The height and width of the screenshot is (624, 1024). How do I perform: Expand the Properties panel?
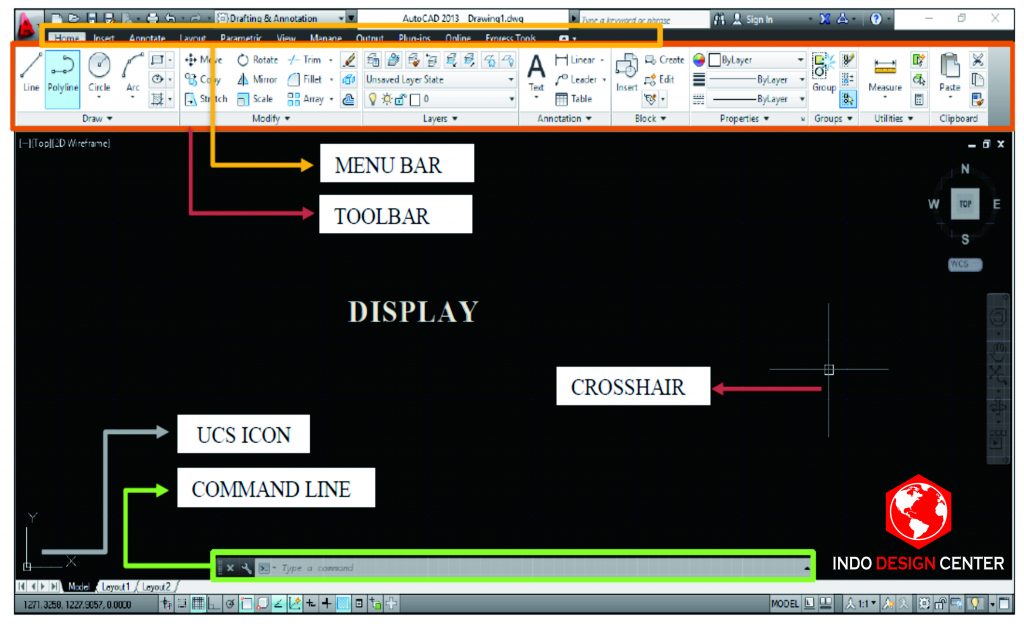pos(744,119)
